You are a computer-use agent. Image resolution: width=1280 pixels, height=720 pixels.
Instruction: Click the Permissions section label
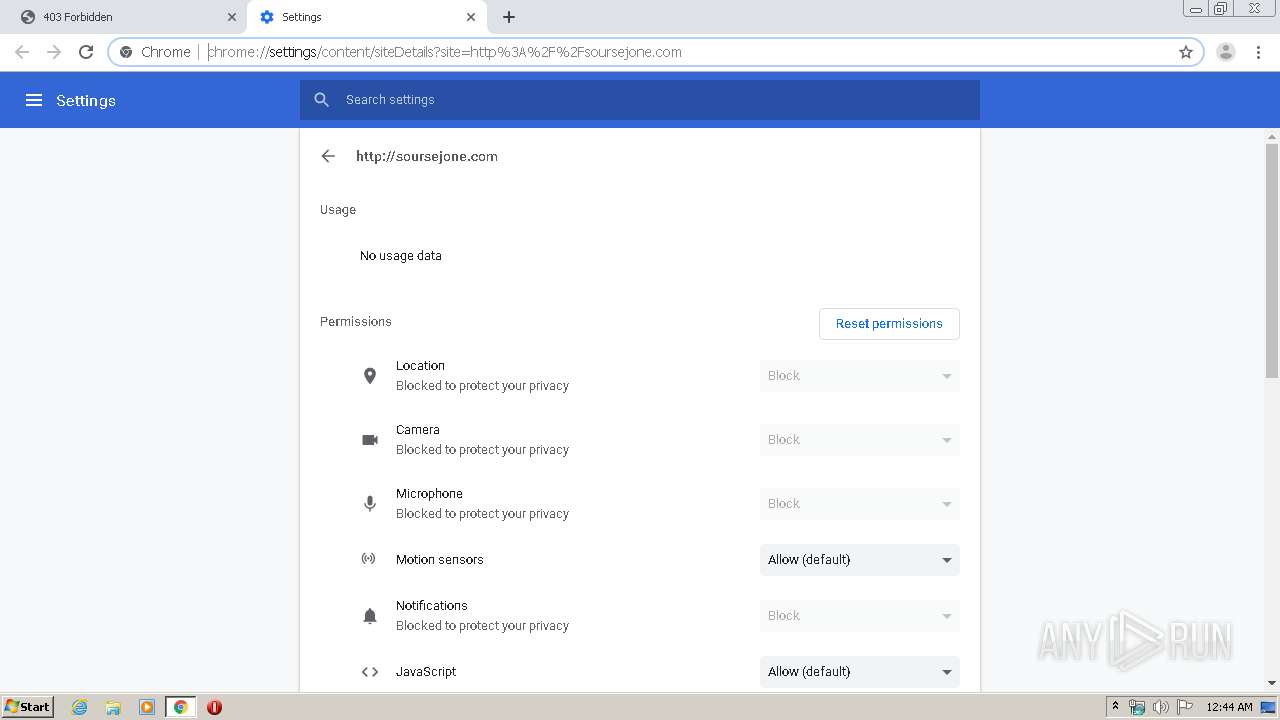pos(356,322)
